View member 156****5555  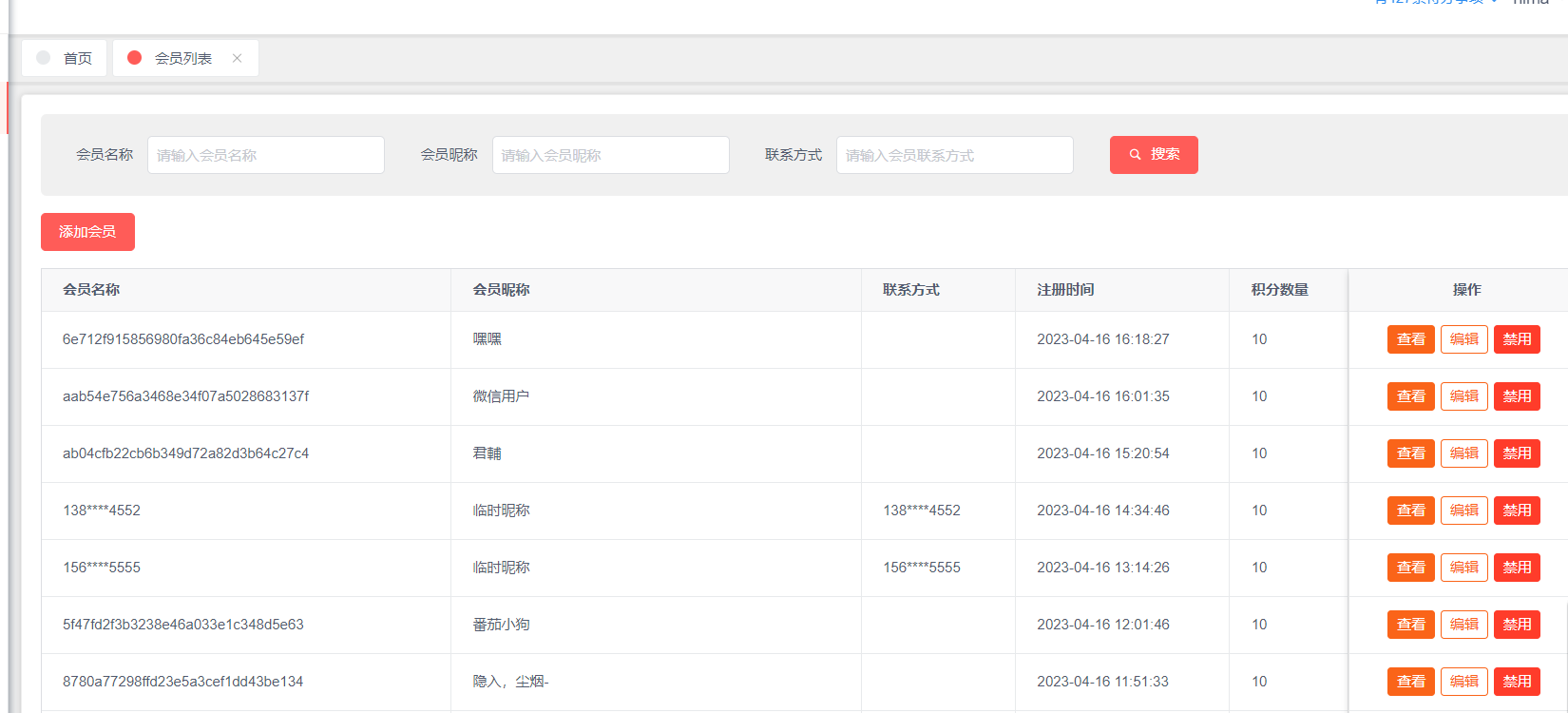pos(1411,568)
